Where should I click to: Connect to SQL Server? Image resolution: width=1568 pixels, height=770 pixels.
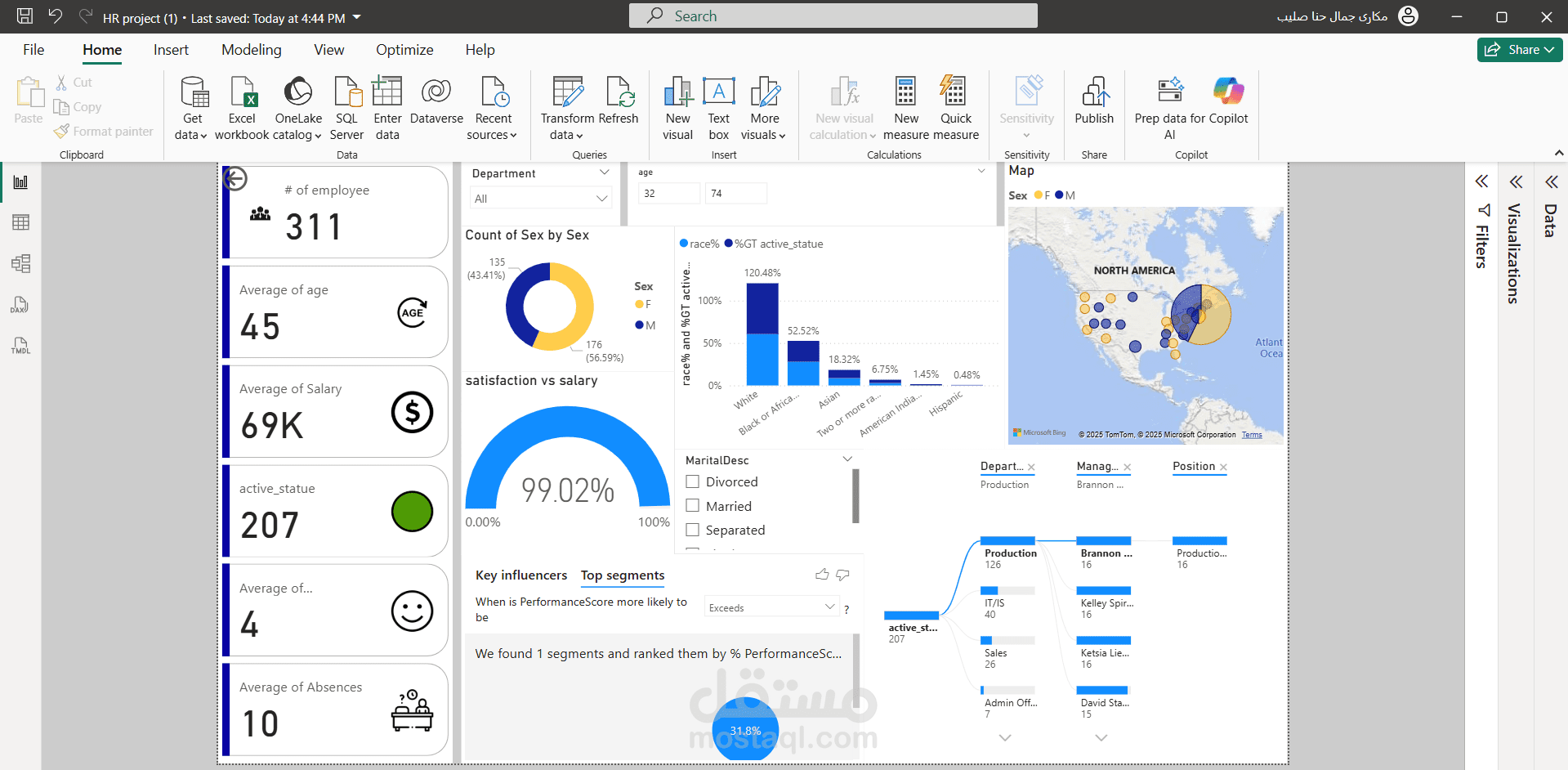pyautogui.click(x=346, y=108)
